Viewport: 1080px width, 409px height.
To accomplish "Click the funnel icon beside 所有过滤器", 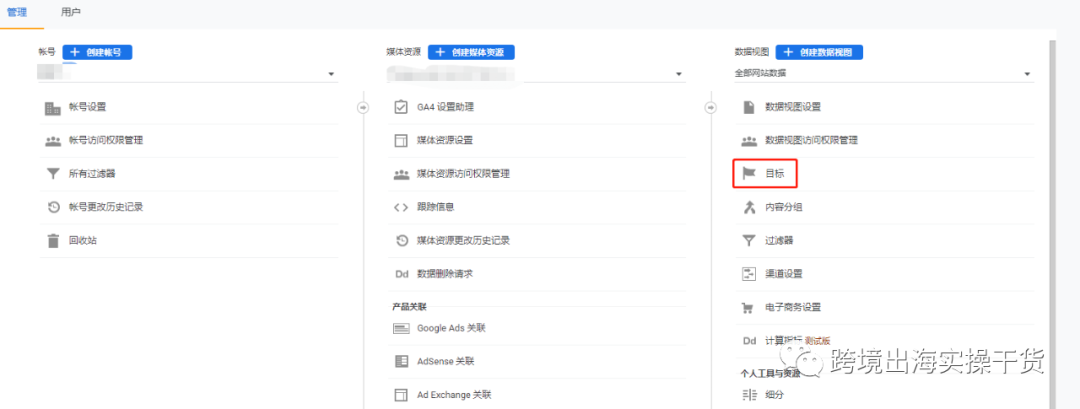I will tap(52, 174).
